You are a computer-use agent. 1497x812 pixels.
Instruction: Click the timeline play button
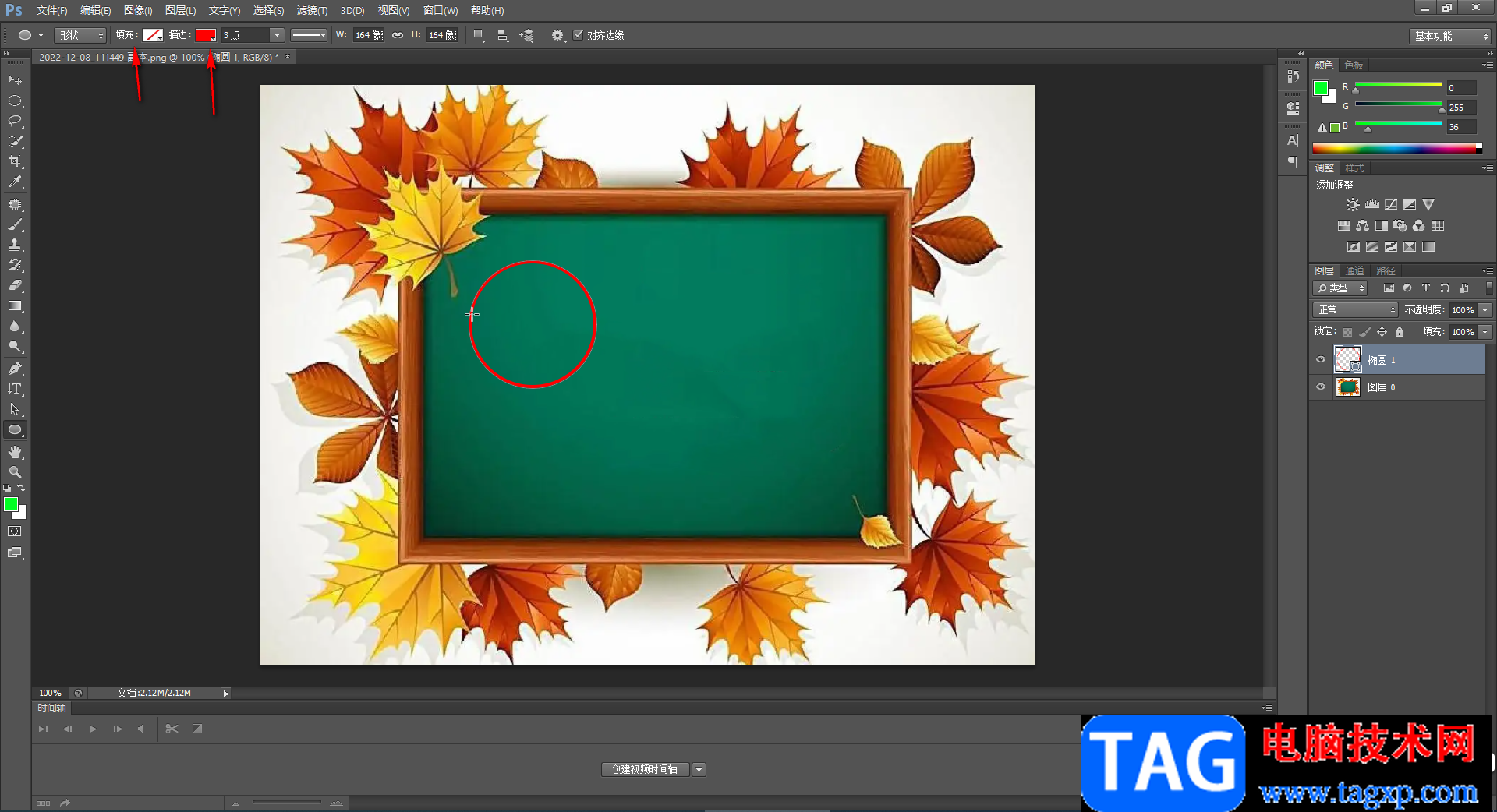click(93, 729)
